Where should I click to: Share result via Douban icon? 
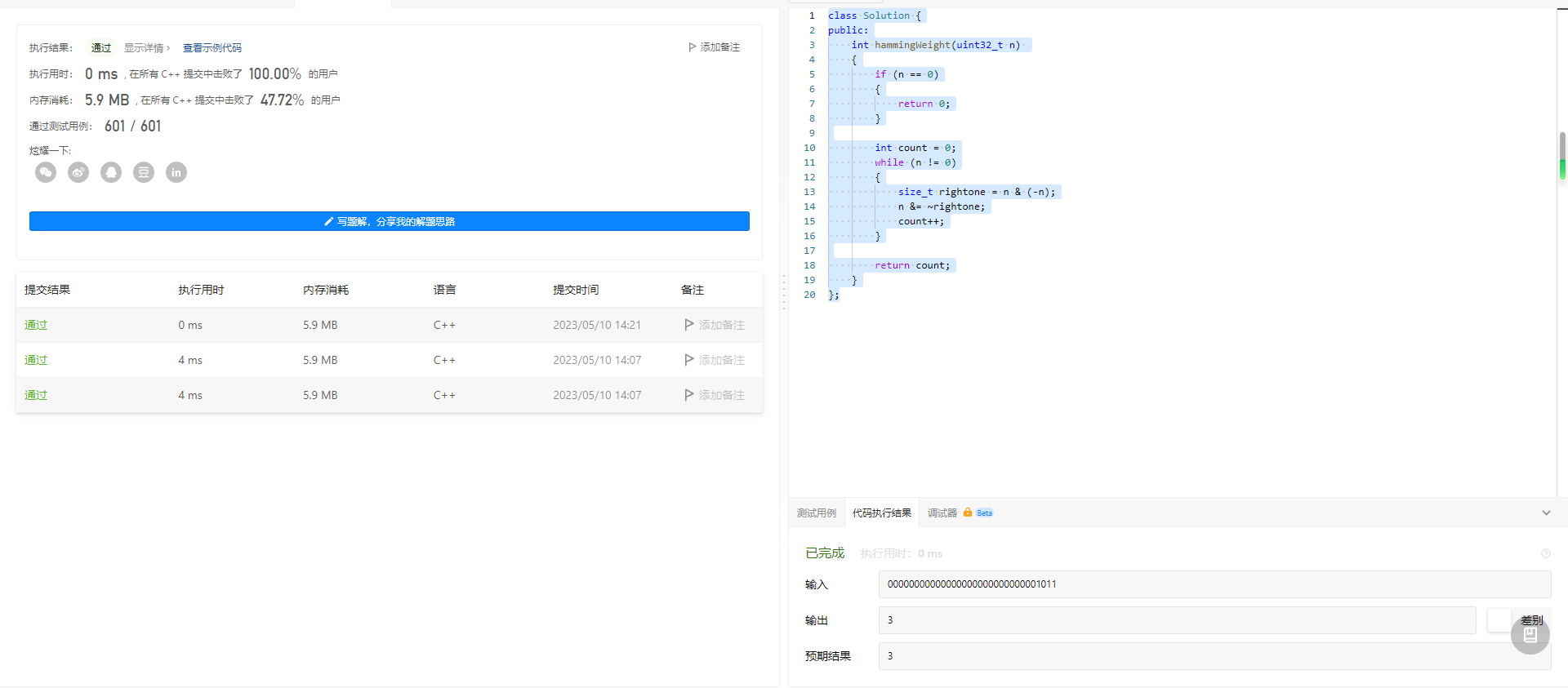tap(144, 172)
